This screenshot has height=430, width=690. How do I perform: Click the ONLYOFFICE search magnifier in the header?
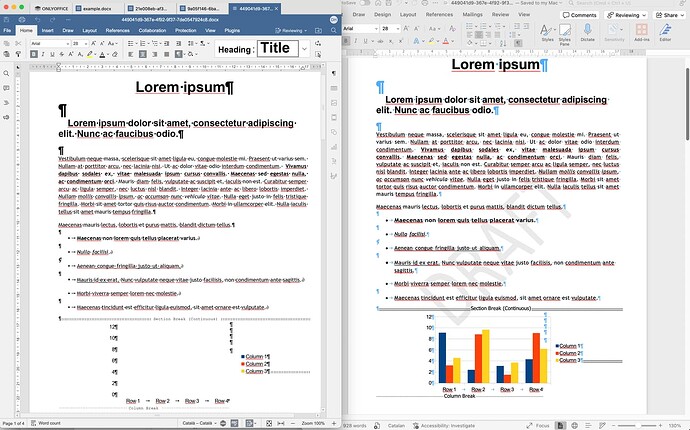(334, 30)
